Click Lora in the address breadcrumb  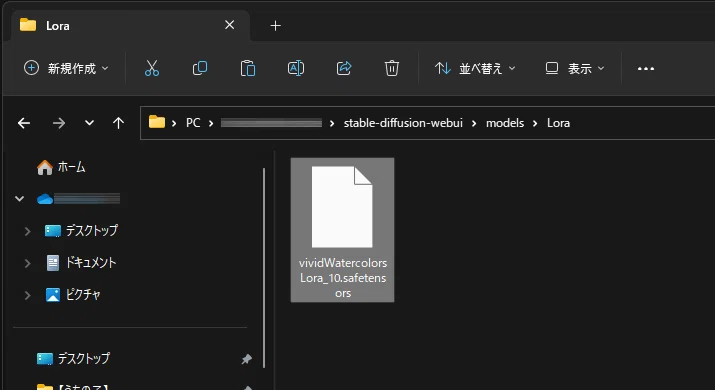[x=558, y=123]
